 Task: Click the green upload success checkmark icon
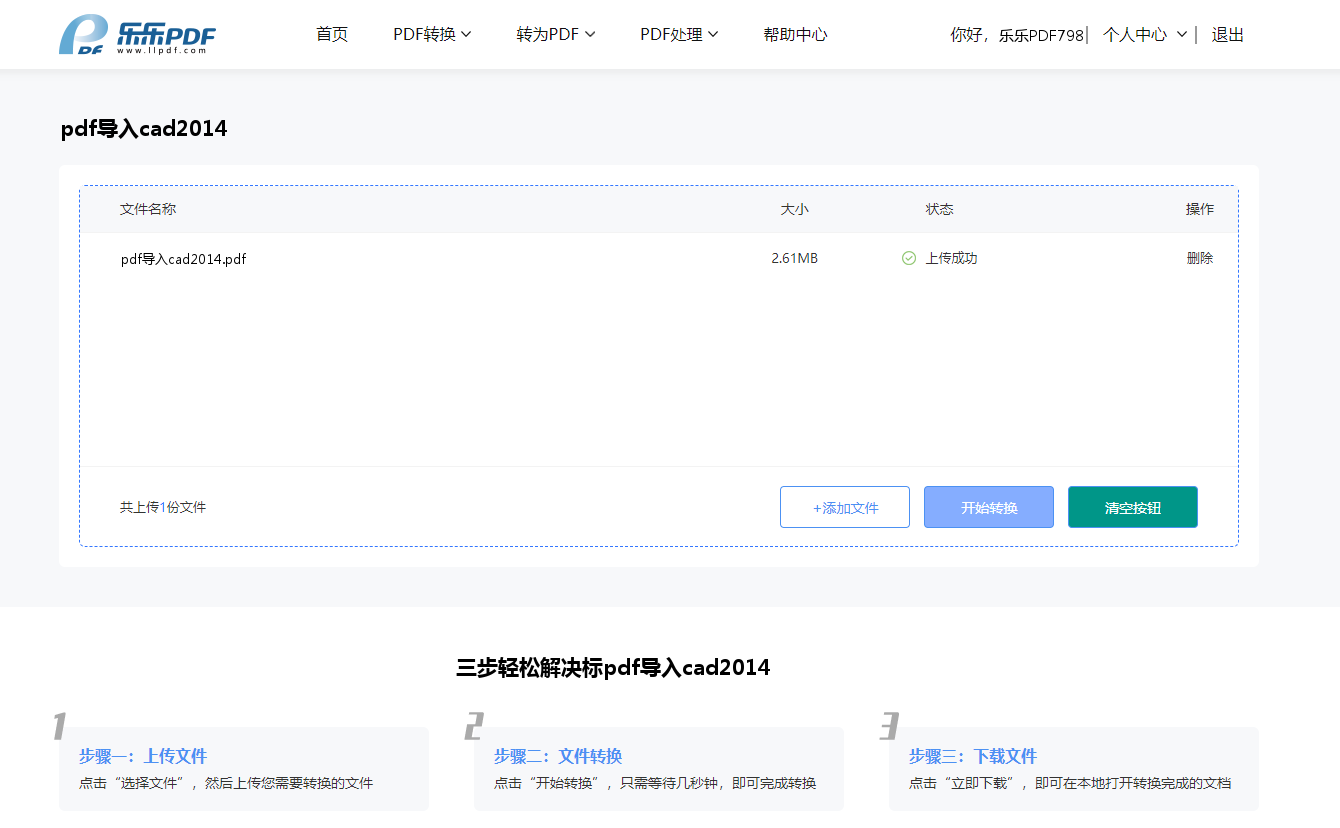pyautogui.click(x=909, y=258)
